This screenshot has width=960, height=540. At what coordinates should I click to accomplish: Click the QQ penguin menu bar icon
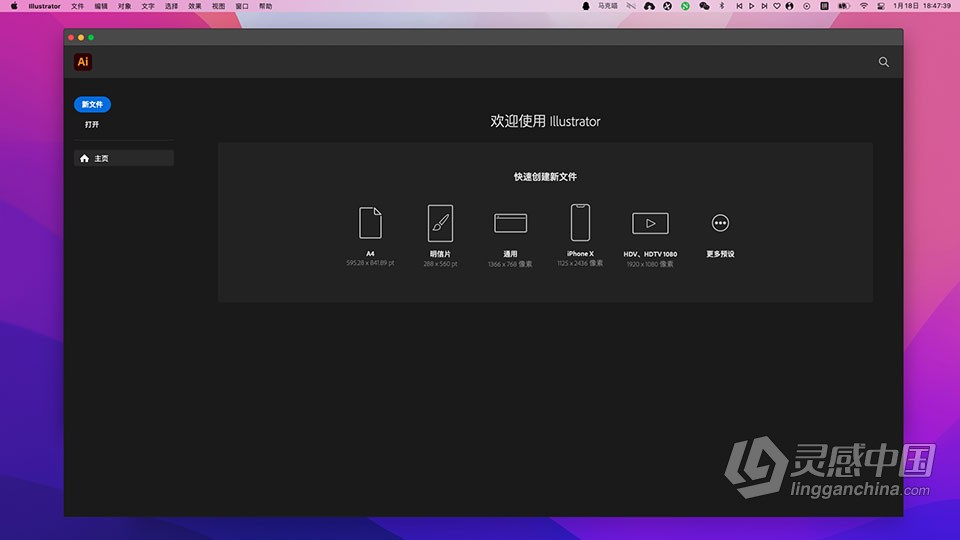pyautogui.click(x=586, y=6)
